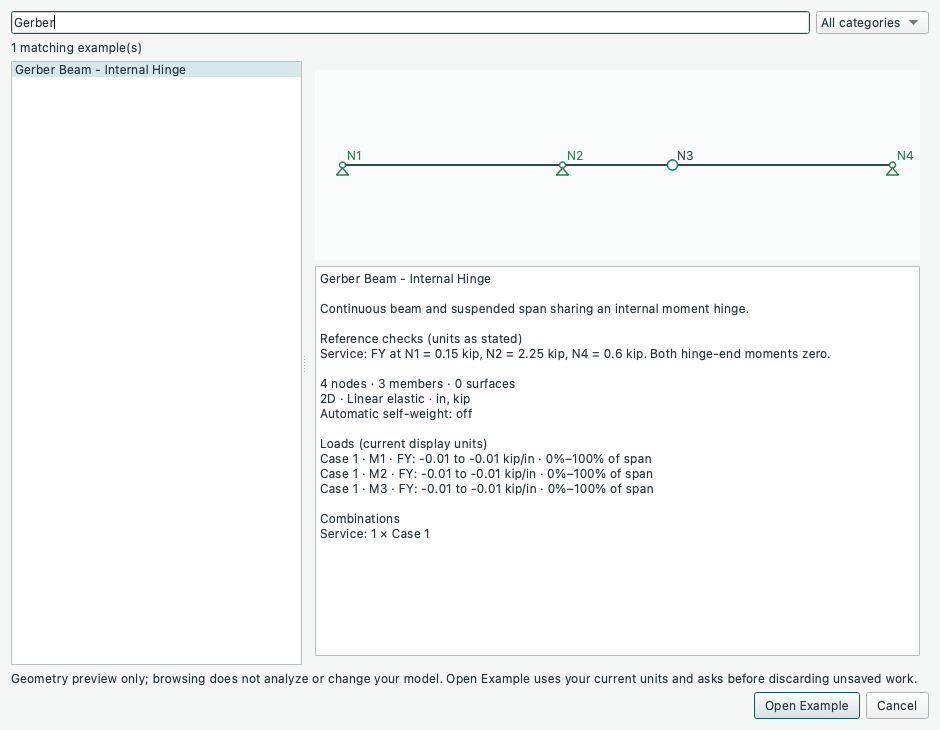The image size is (940, 730).
Task: Click the 'Service: FY at N1 = 0.15 kip' line
Action: pos(575,354)
